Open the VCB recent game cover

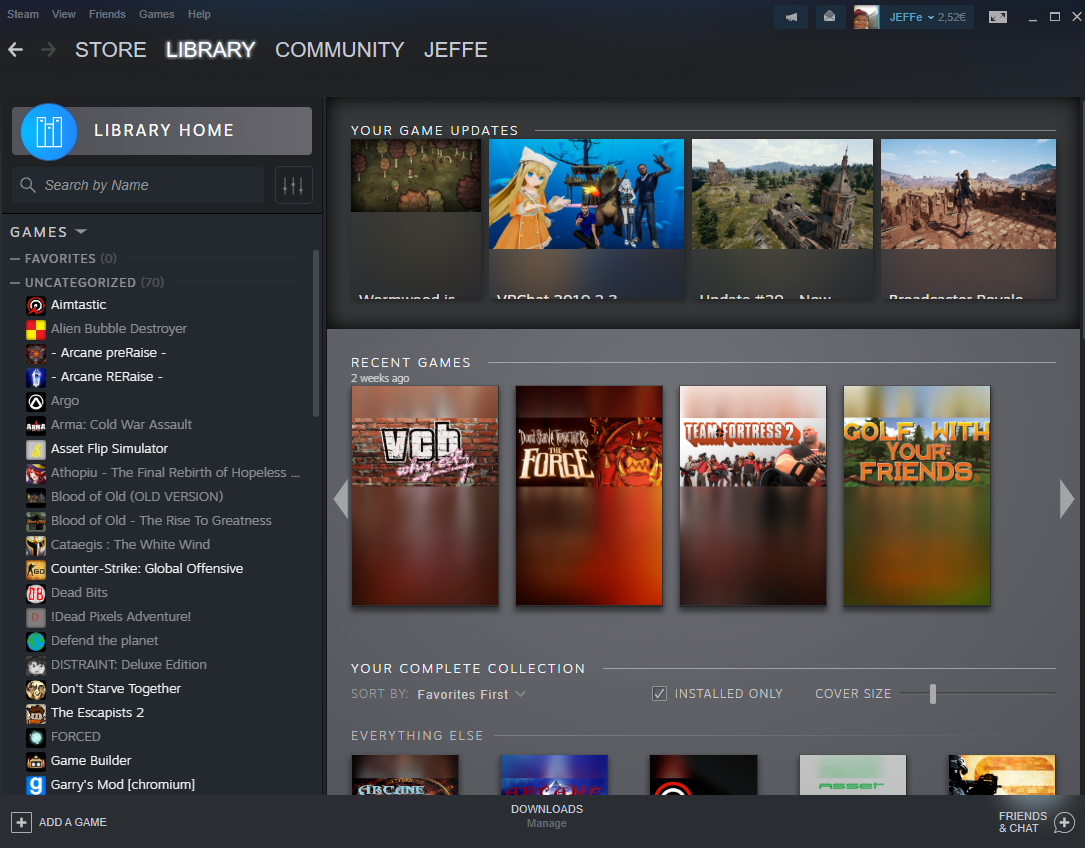point(425,496)
